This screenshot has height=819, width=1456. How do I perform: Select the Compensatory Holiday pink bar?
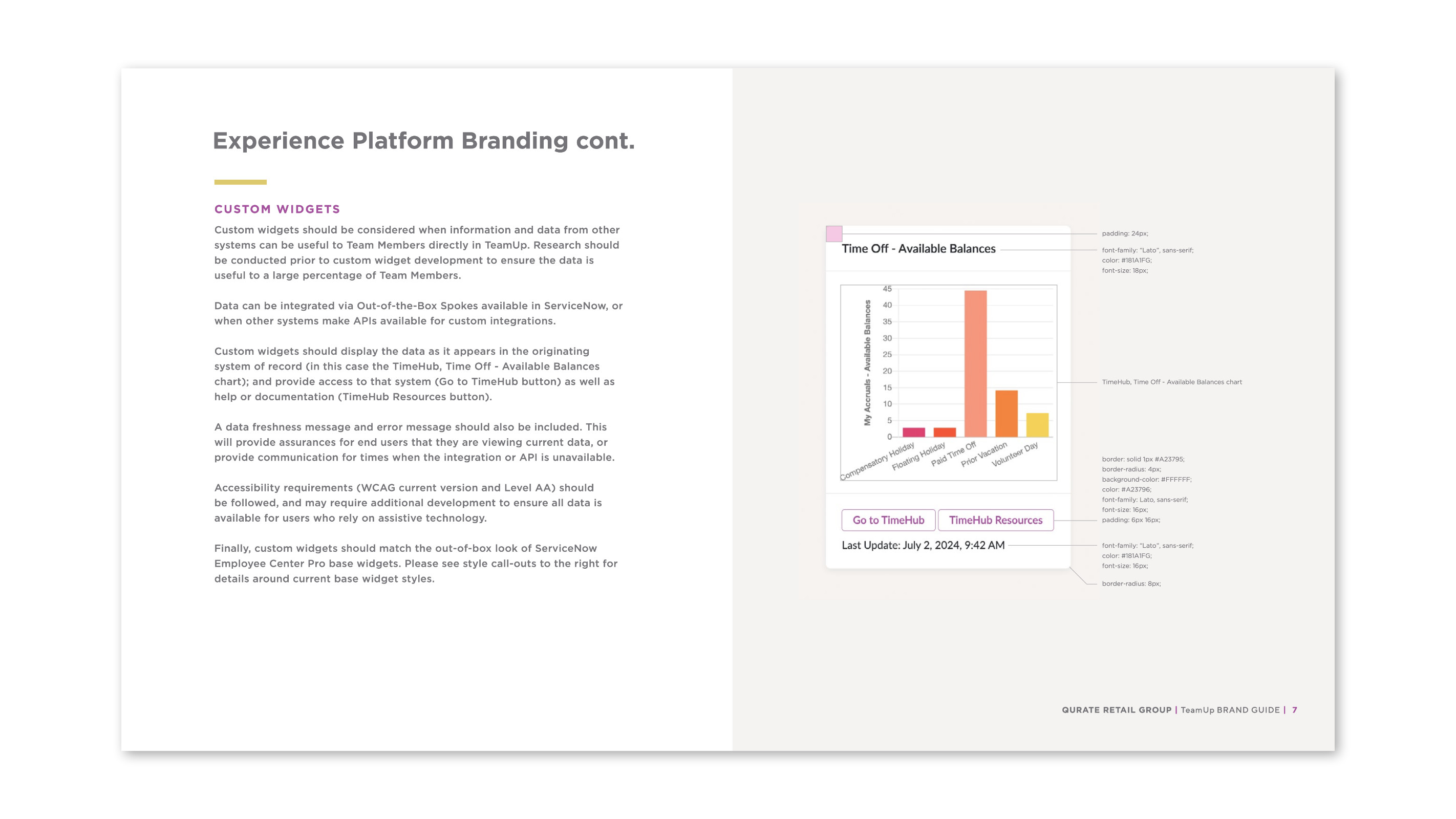pos(913,433)
